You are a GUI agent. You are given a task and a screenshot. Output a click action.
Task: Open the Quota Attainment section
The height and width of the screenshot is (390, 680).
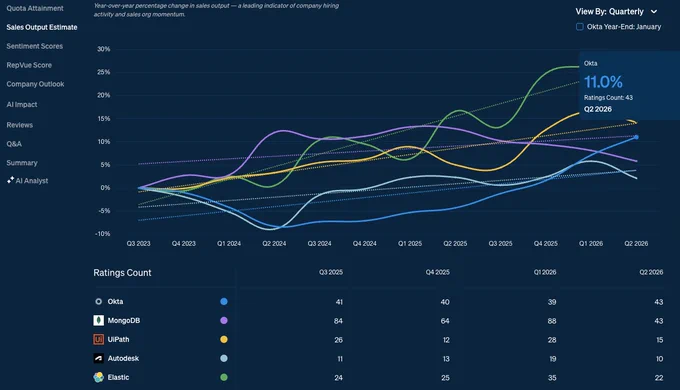(35, 8)
